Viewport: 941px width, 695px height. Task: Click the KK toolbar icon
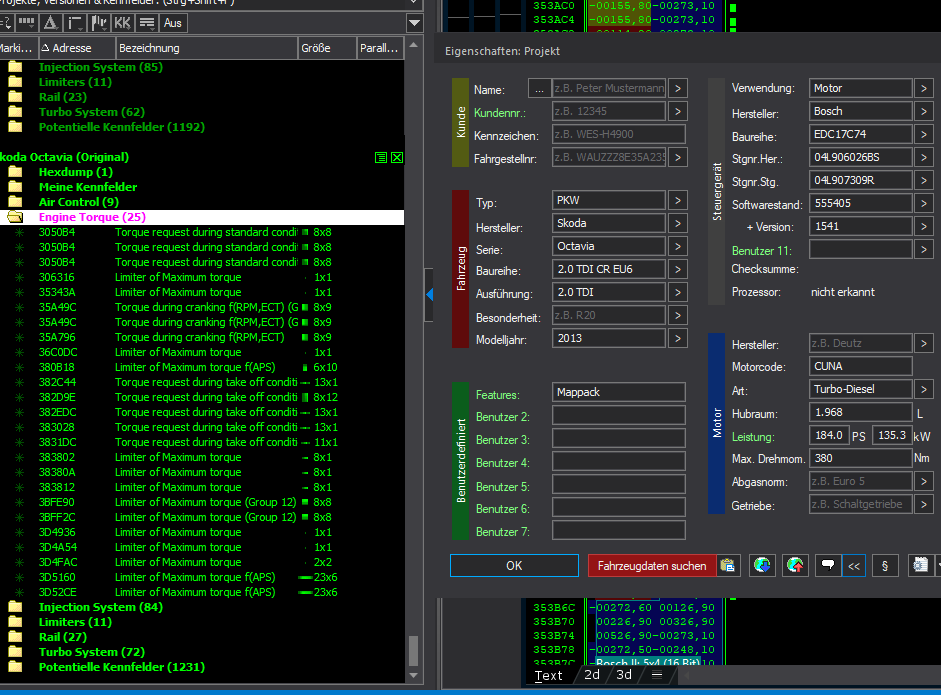[x=123, y=22]
